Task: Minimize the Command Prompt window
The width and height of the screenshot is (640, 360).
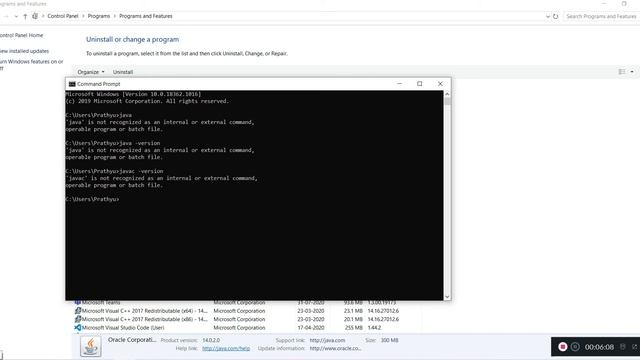Action: [400, 84]
